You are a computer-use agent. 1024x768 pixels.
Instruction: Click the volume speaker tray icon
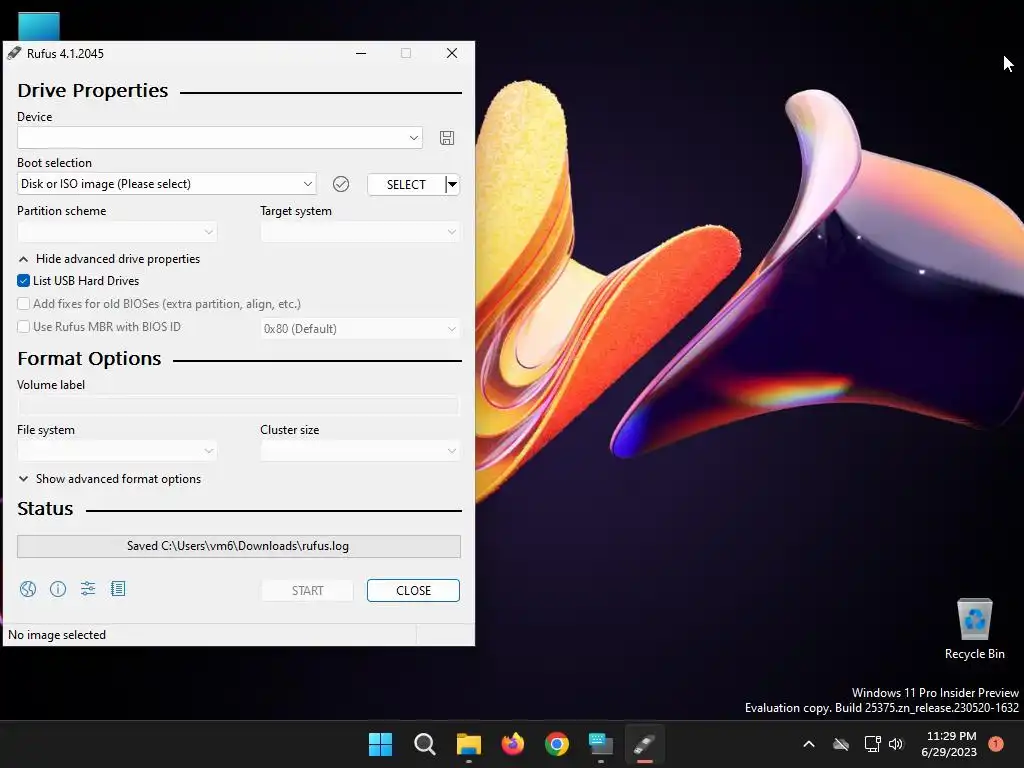pos(896,744)
